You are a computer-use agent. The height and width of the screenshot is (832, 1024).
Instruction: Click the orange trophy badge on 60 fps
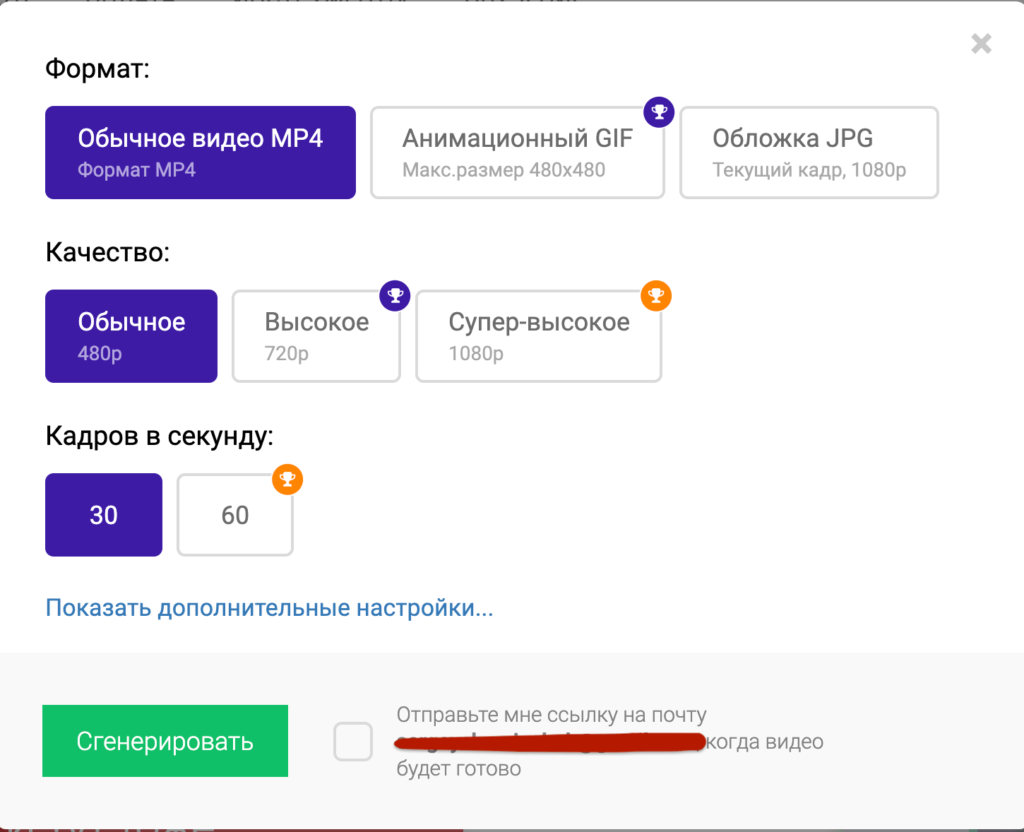[287, 479]
